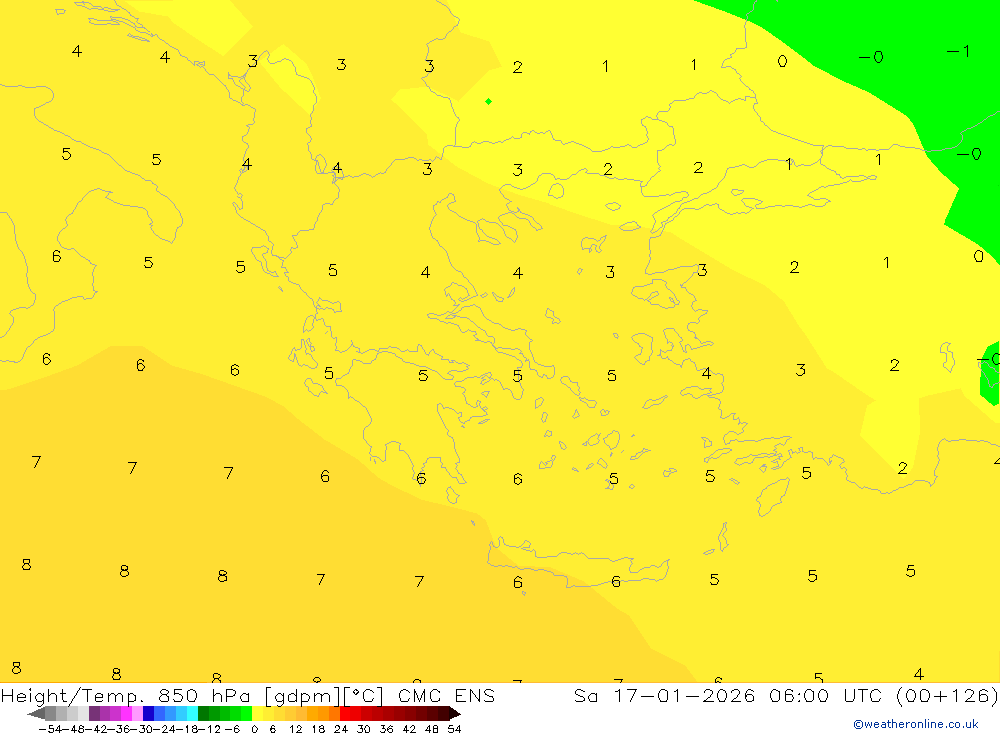Click the CMC ENS model label
1000x733 pixels.
click(x=446, y=695)
